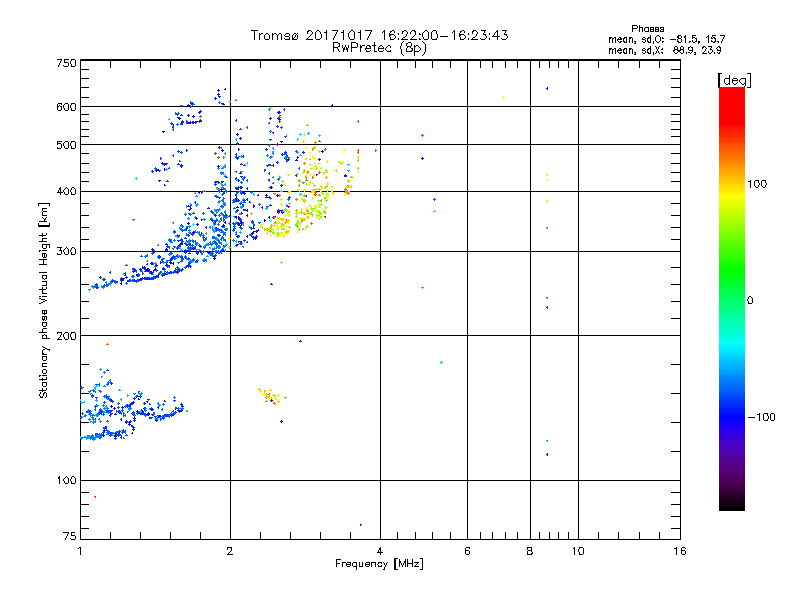Click the black bottom of the phase colorbar
This screenshot has width=800, height=600.
tap(732, 503)
